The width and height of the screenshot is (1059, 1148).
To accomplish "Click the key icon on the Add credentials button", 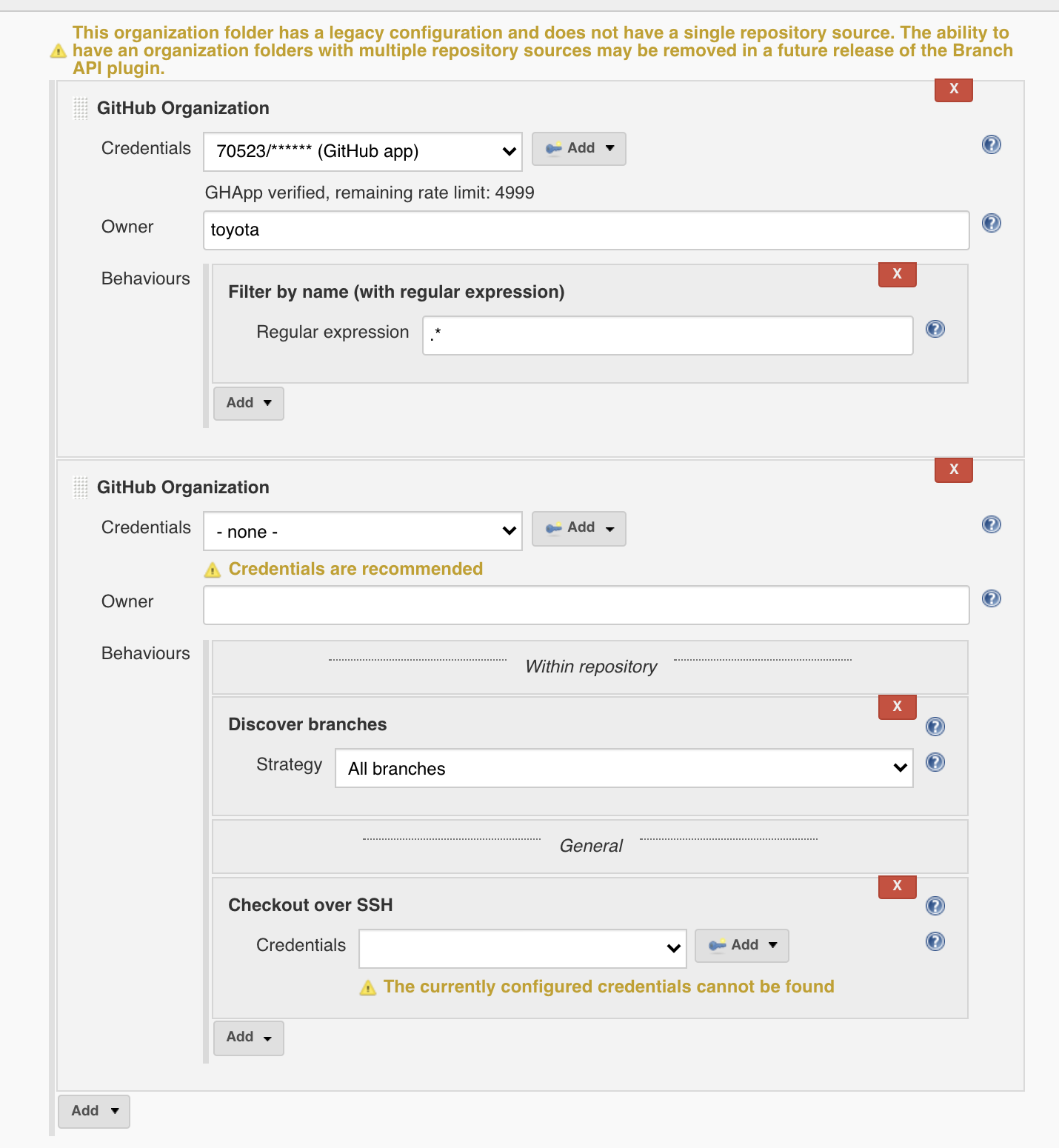I will click(552, 148).
